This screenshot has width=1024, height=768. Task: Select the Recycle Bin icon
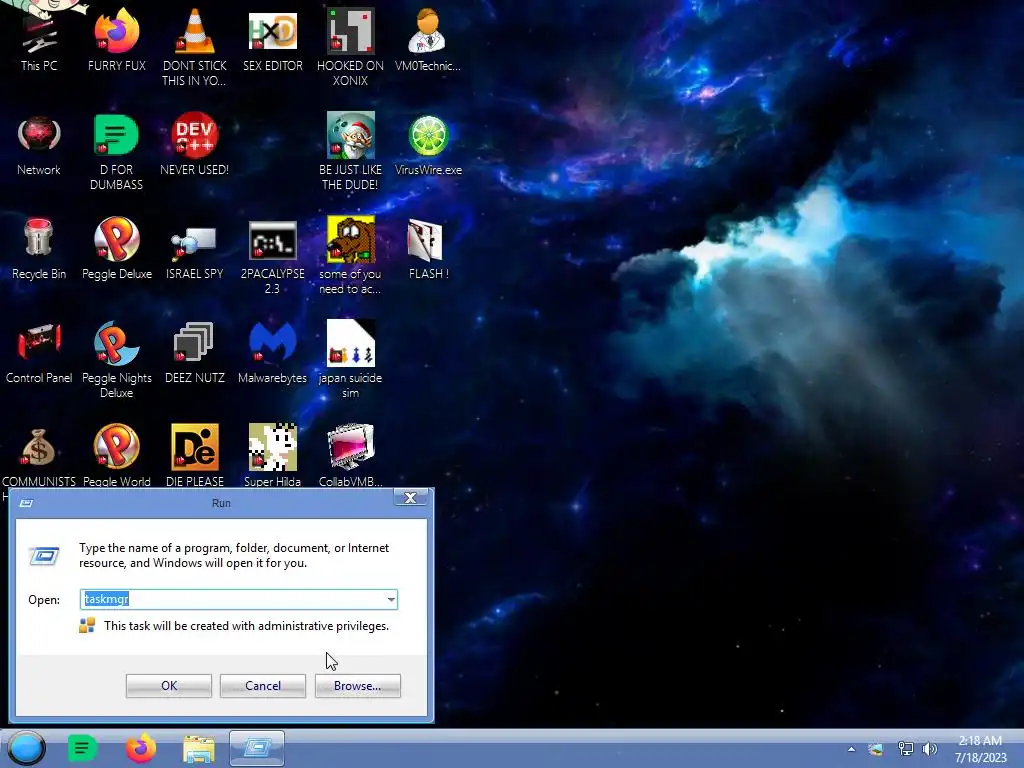(39, 248)
